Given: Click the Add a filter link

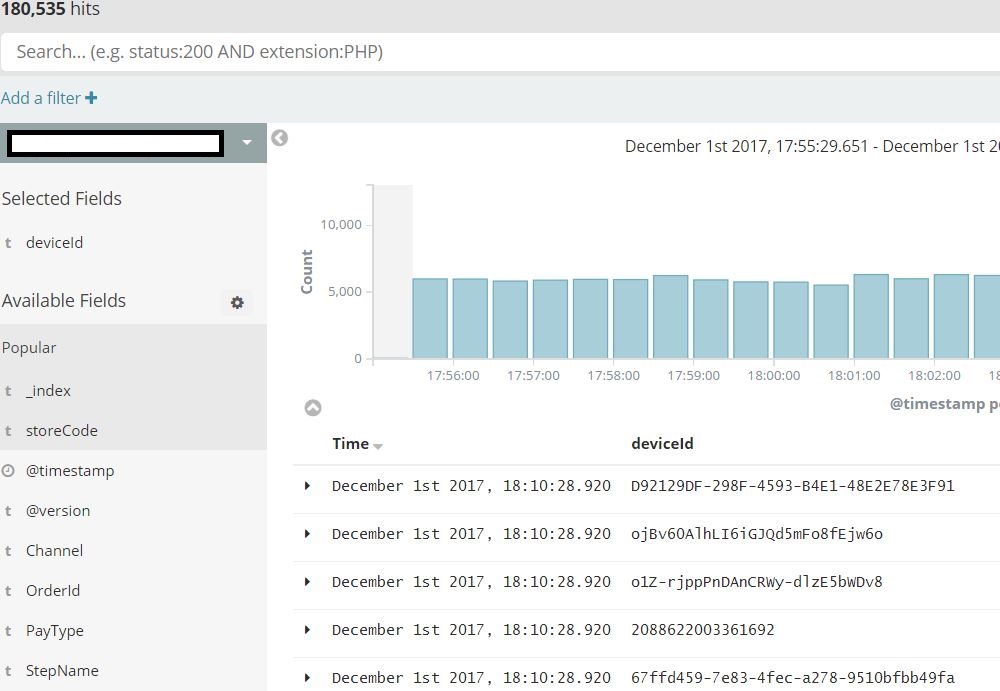Looking at the screenshot, I should [49, 98].
